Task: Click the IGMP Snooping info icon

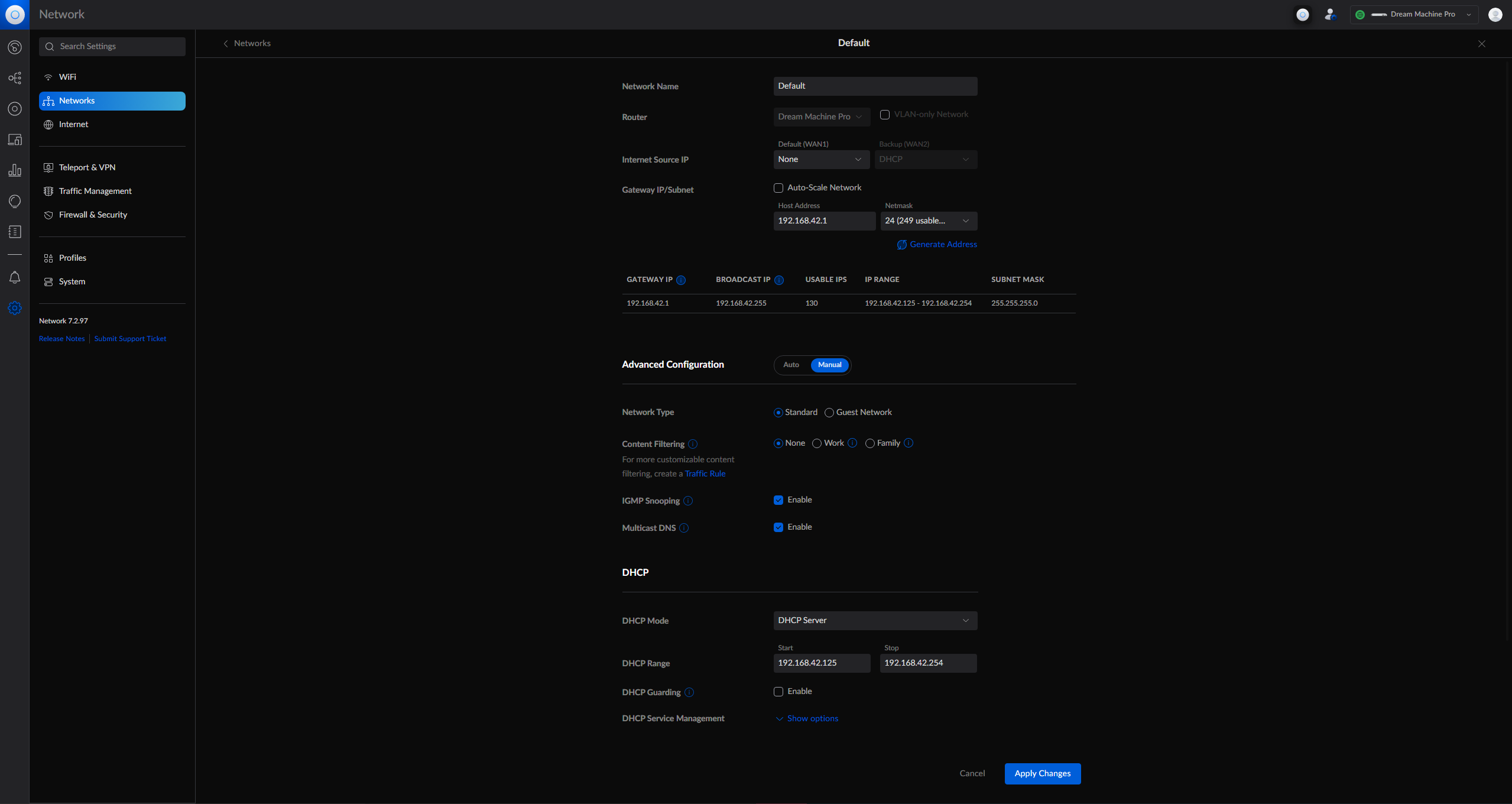Action: click(688, 501)
